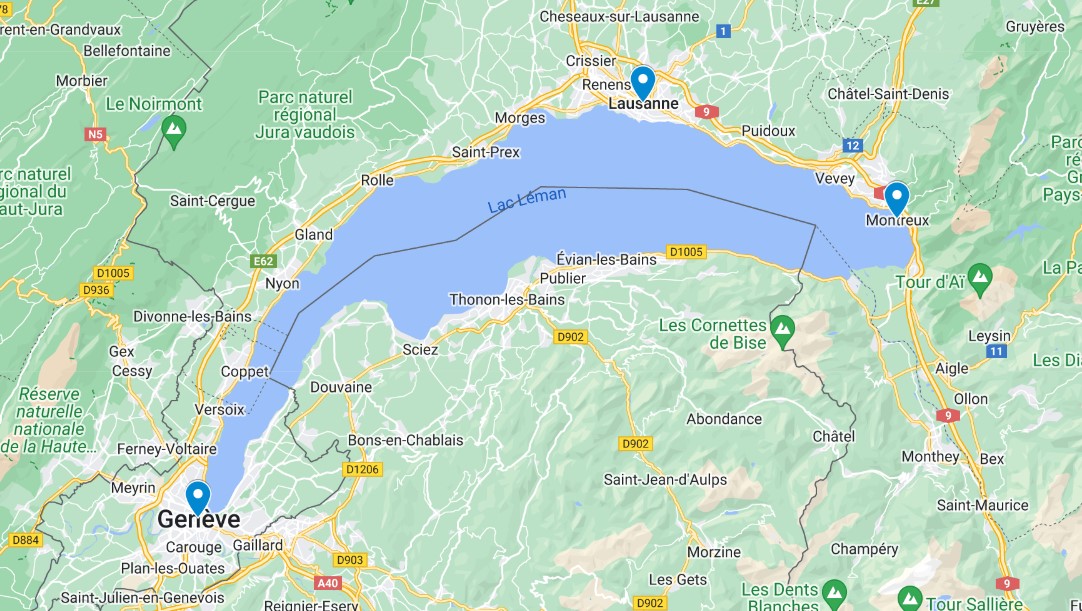Click the Morges town label

(520, 119)
